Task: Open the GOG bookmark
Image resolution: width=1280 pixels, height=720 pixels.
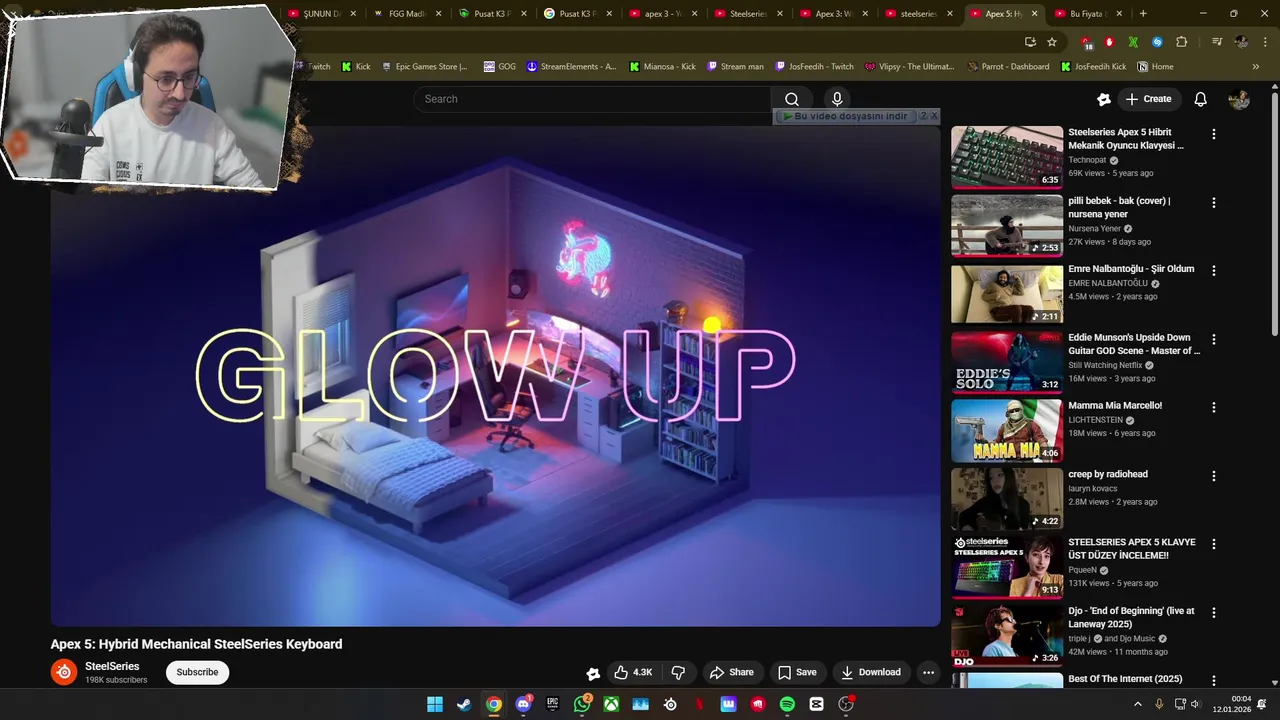Action: pos(499,67)
